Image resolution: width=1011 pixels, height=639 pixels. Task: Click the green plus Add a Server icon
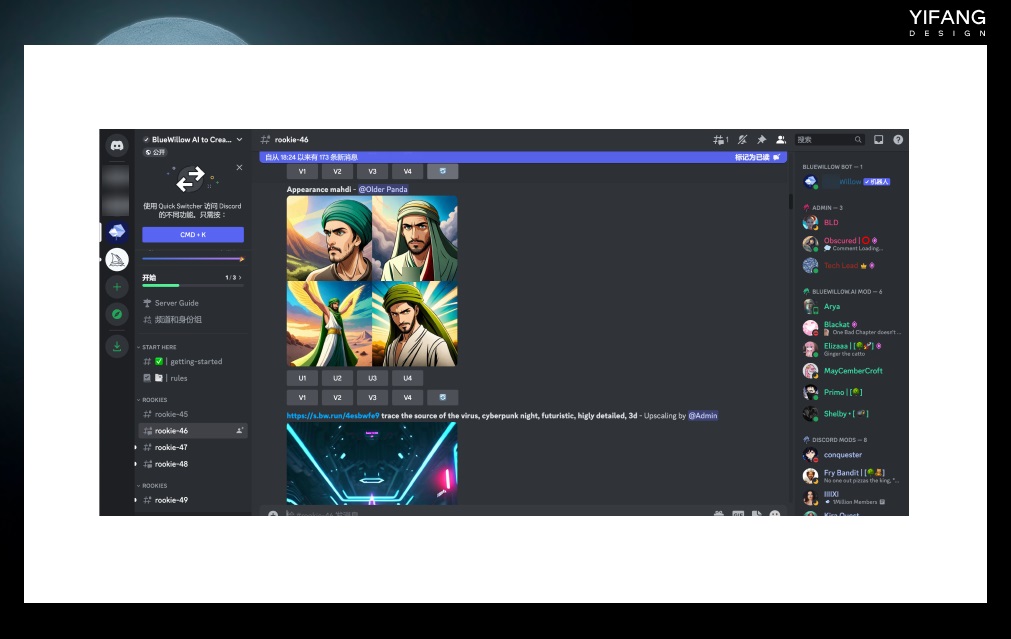(x=117, y=288)
